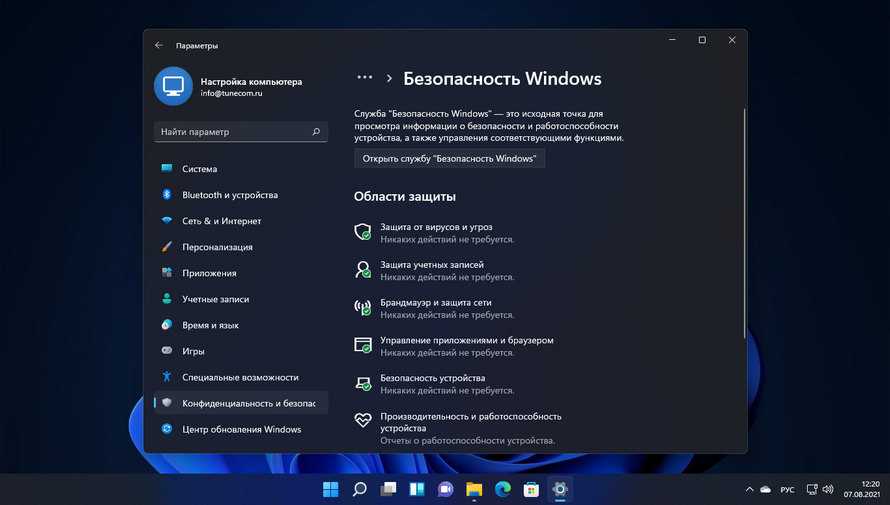Open Специальные возможности section
Image resolution: width=890 pixels, height=505 pixels.
pyautogui.click(x=240, y=377)
